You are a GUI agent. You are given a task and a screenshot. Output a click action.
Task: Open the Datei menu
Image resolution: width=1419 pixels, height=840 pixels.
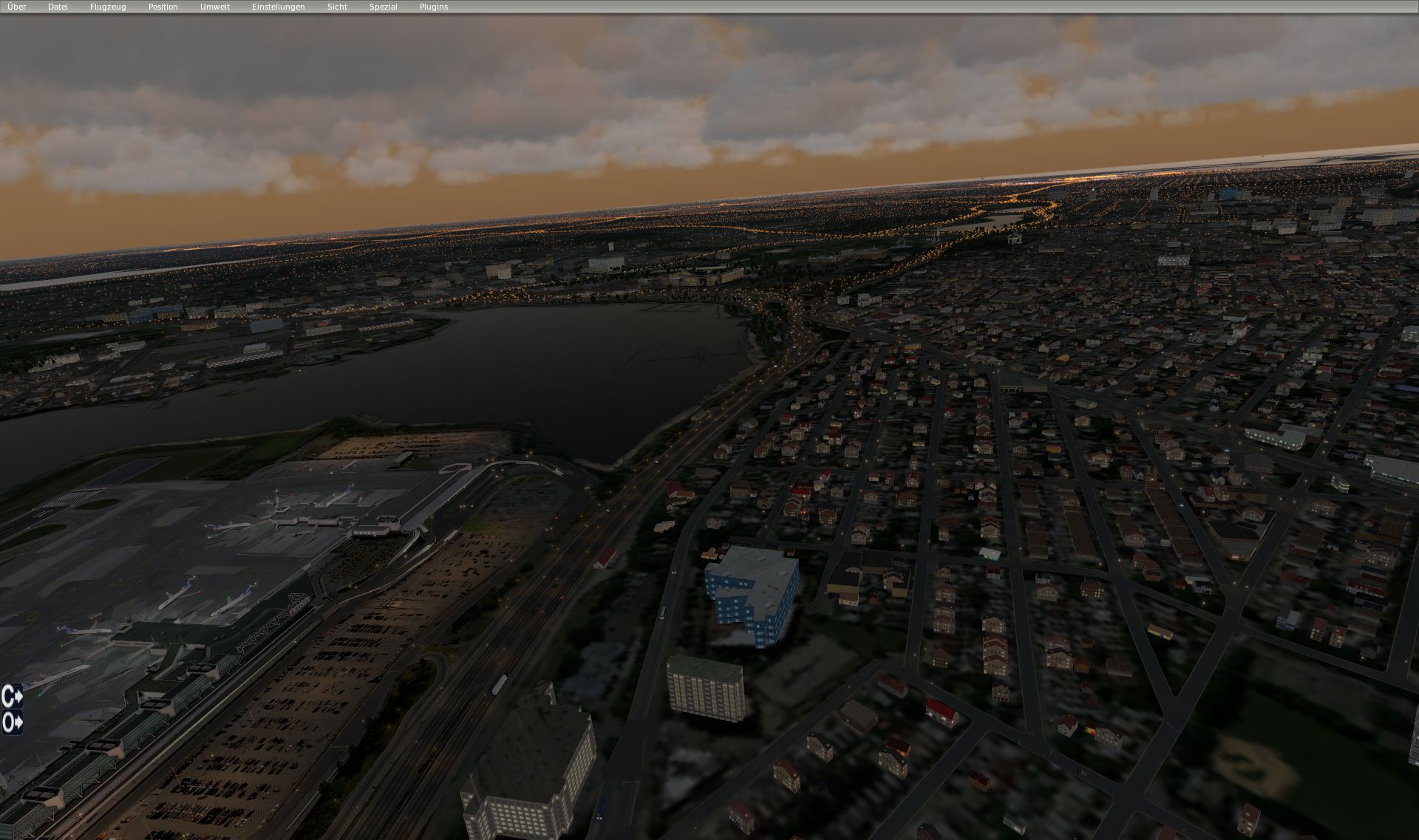(58, 7)
